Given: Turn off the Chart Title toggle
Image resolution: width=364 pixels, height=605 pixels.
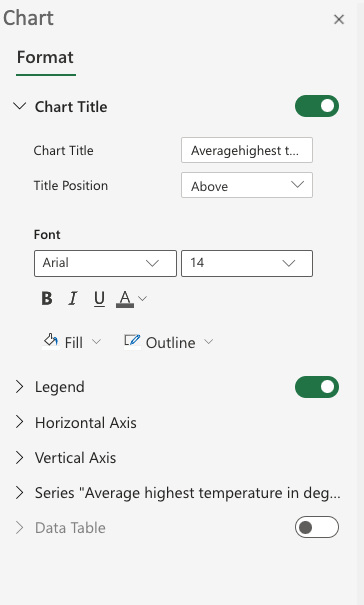Looking at the screenshot, I should point(317,106).
